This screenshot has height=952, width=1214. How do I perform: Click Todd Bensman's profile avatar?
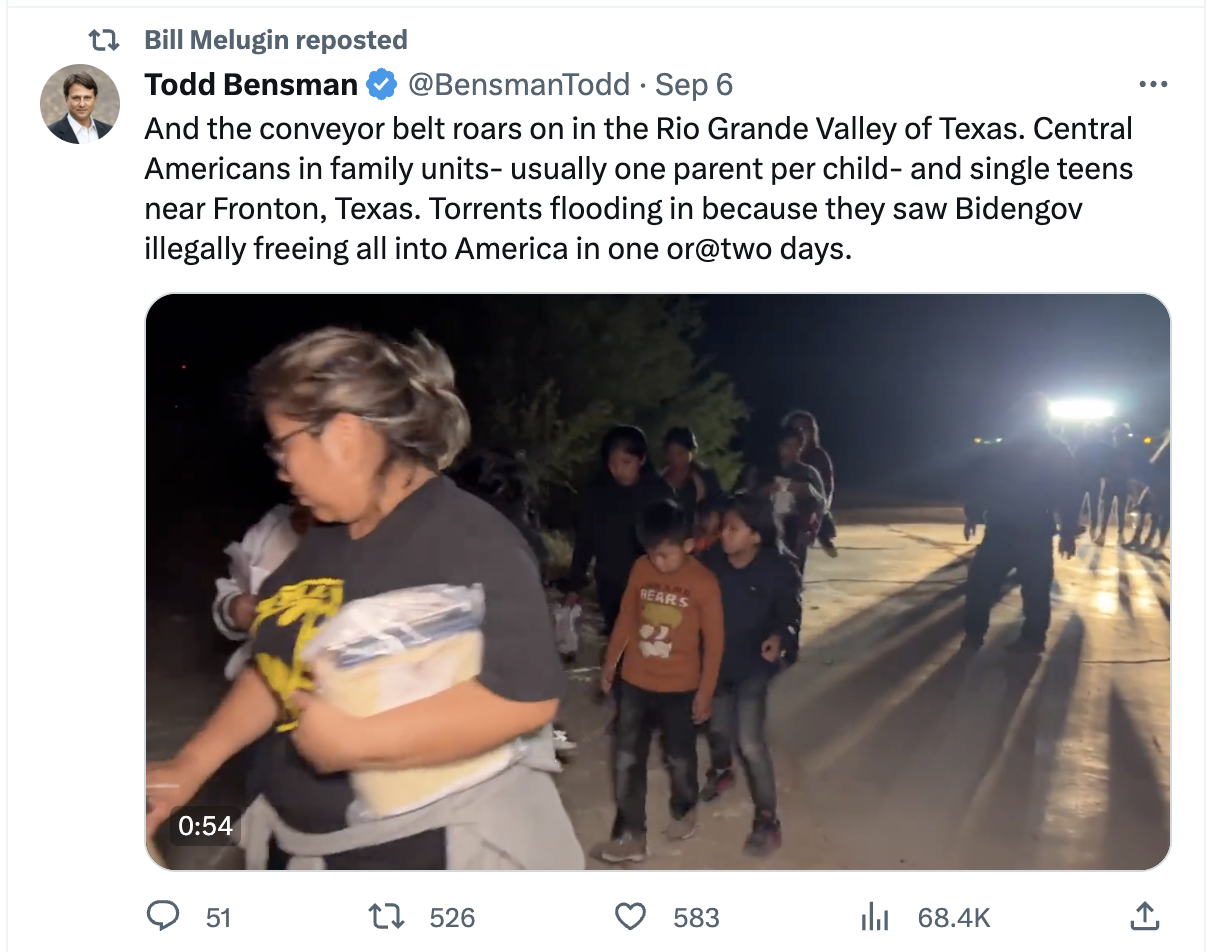[x=80, y=104]
